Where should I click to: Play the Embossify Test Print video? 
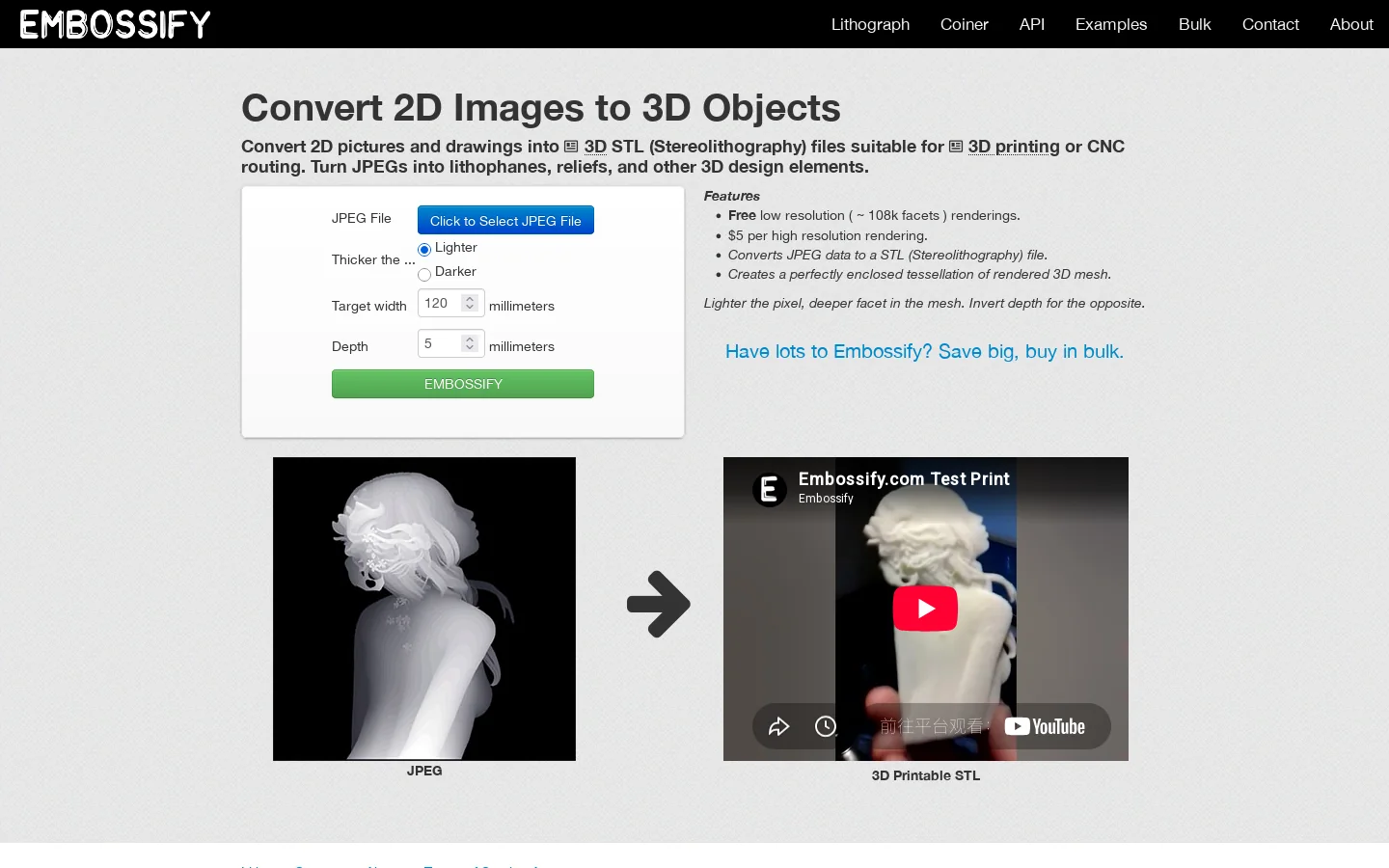[x=925, y=609]
